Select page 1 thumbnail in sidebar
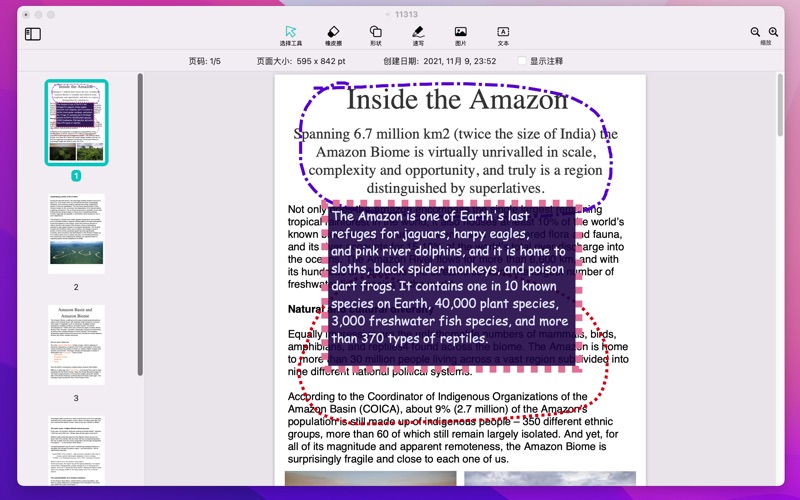Image resolution: width=800 pixels, height=500 pixels. [x=77, y=122]
